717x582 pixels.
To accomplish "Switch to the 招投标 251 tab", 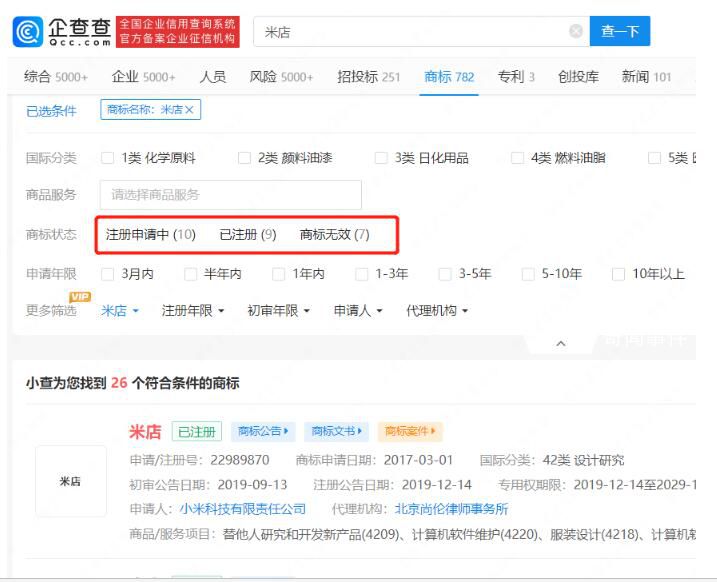I will click(369, 76).
